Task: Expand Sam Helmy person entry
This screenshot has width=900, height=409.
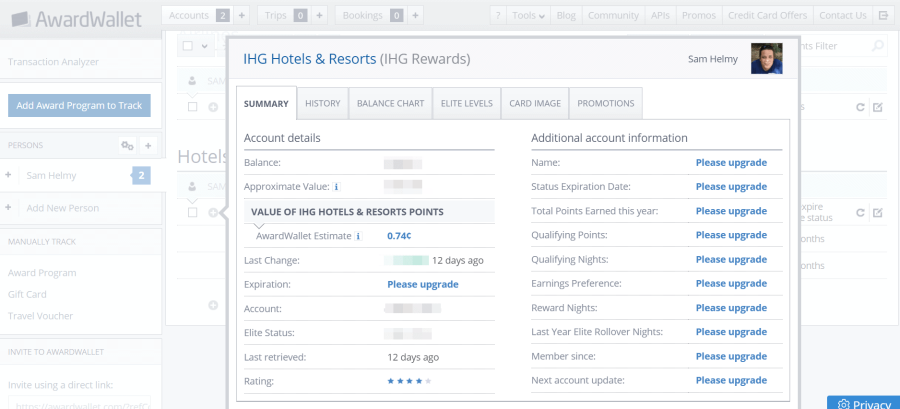Action: [8, 176]
